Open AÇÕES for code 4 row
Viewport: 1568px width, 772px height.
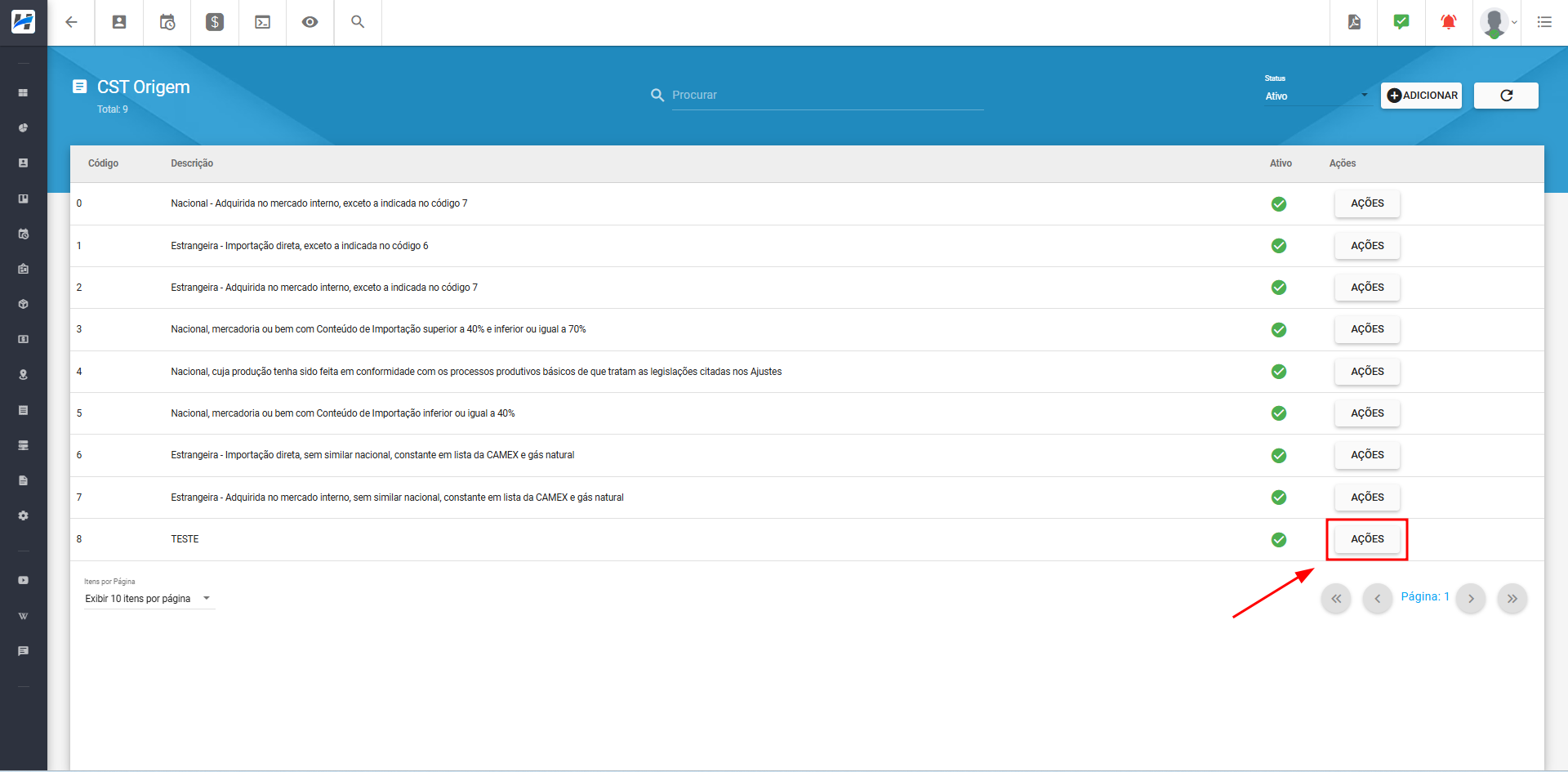[x=1367, y=372]
